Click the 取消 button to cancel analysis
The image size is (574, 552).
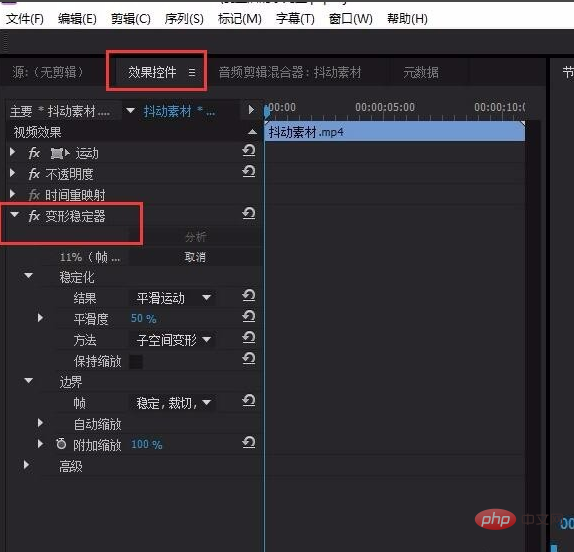195,257
